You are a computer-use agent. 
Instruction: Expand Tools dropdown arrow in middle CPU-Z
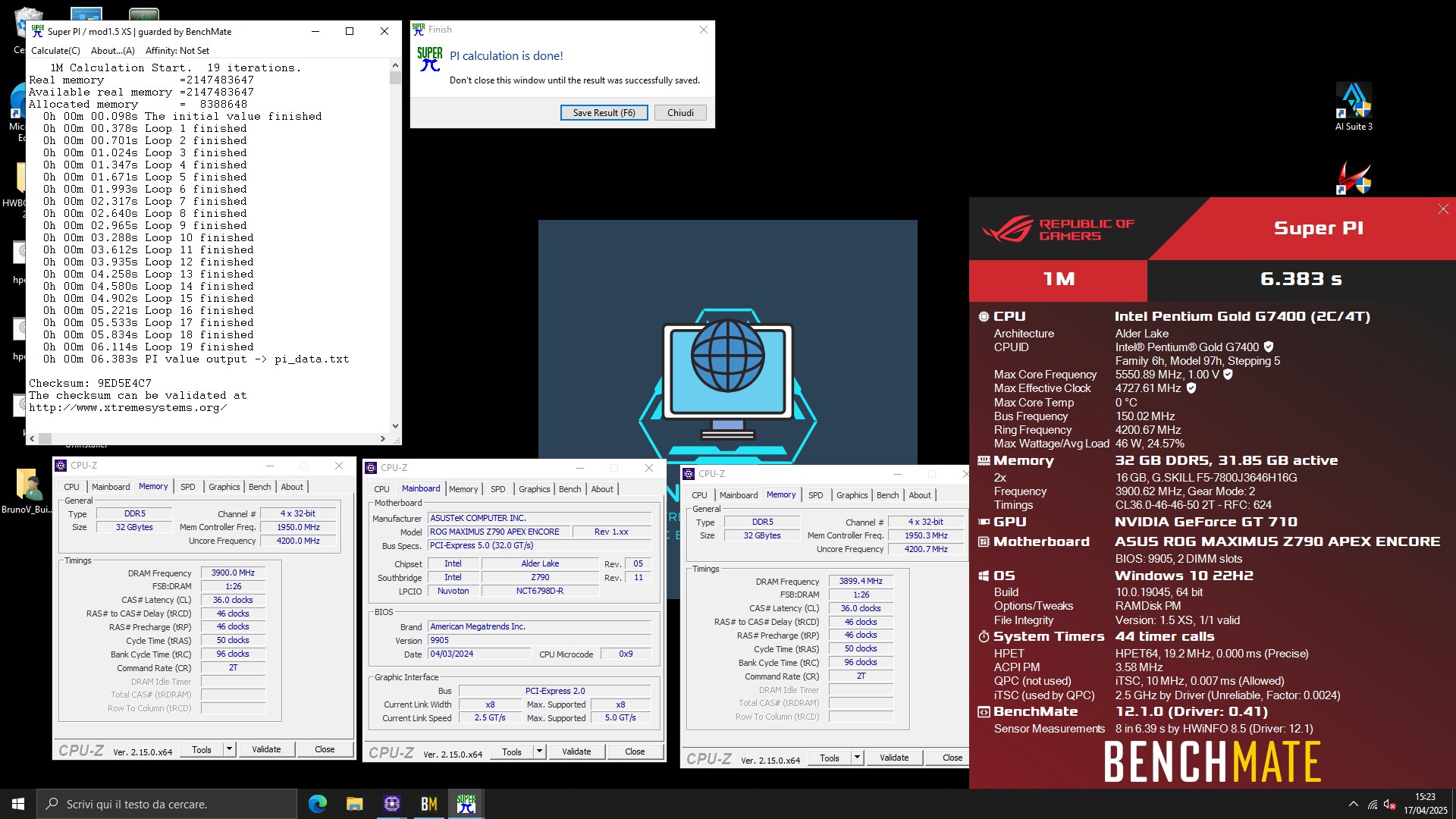(539, 752)
